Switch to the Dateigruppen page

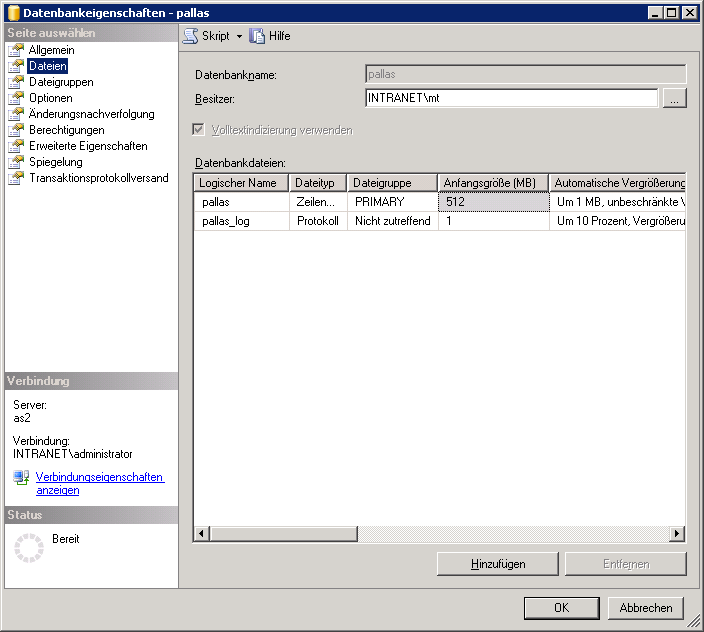[61, 82]
